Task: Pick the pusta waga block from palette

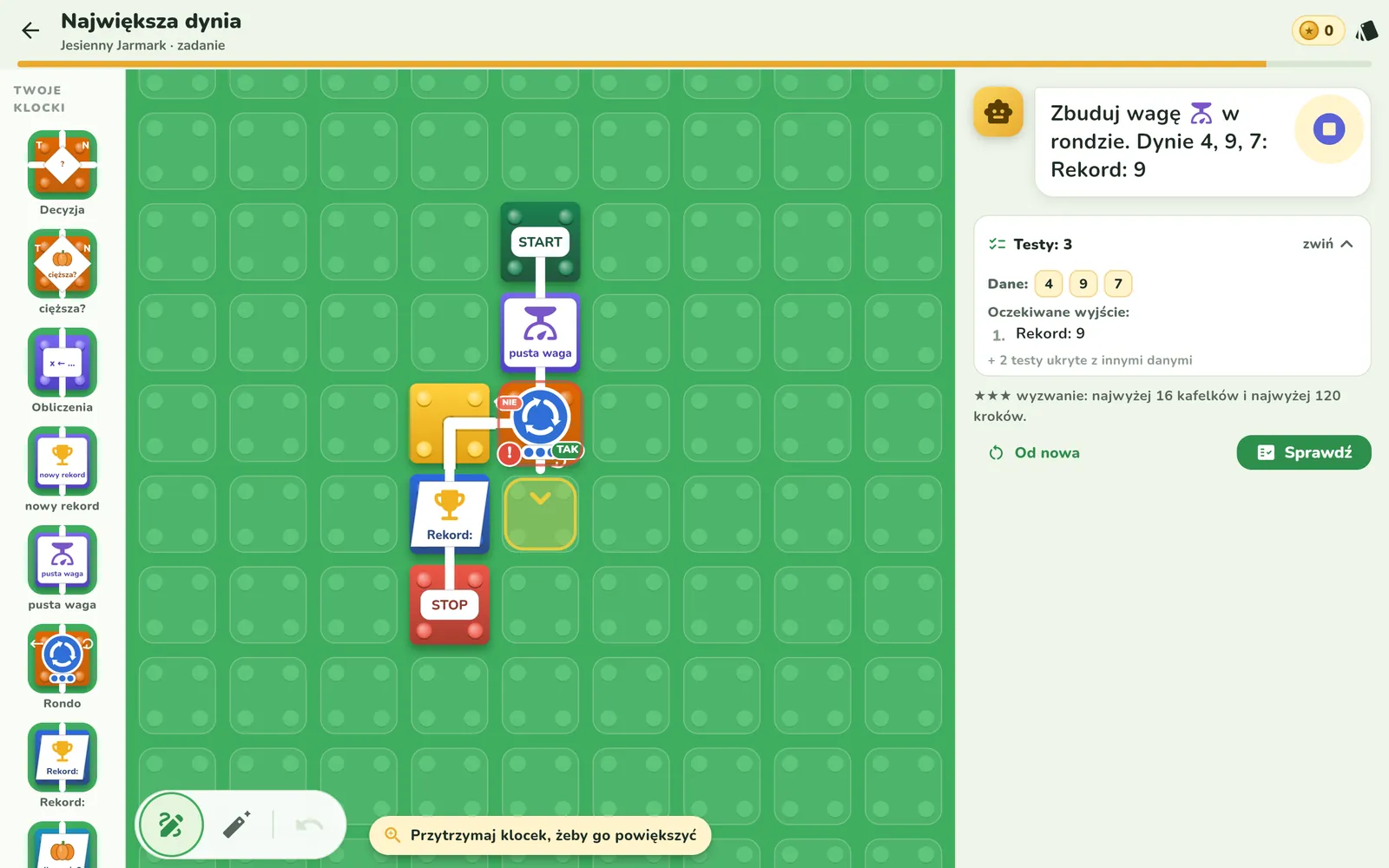Action: 62,560
